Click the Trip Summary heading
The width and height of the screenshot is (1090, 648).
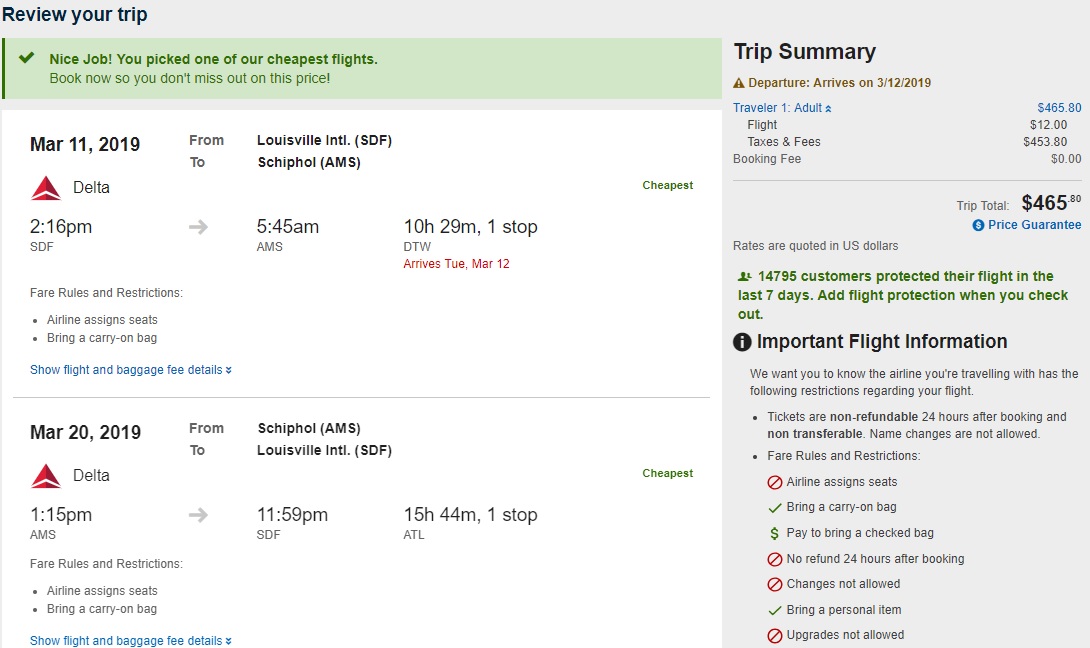804,52
